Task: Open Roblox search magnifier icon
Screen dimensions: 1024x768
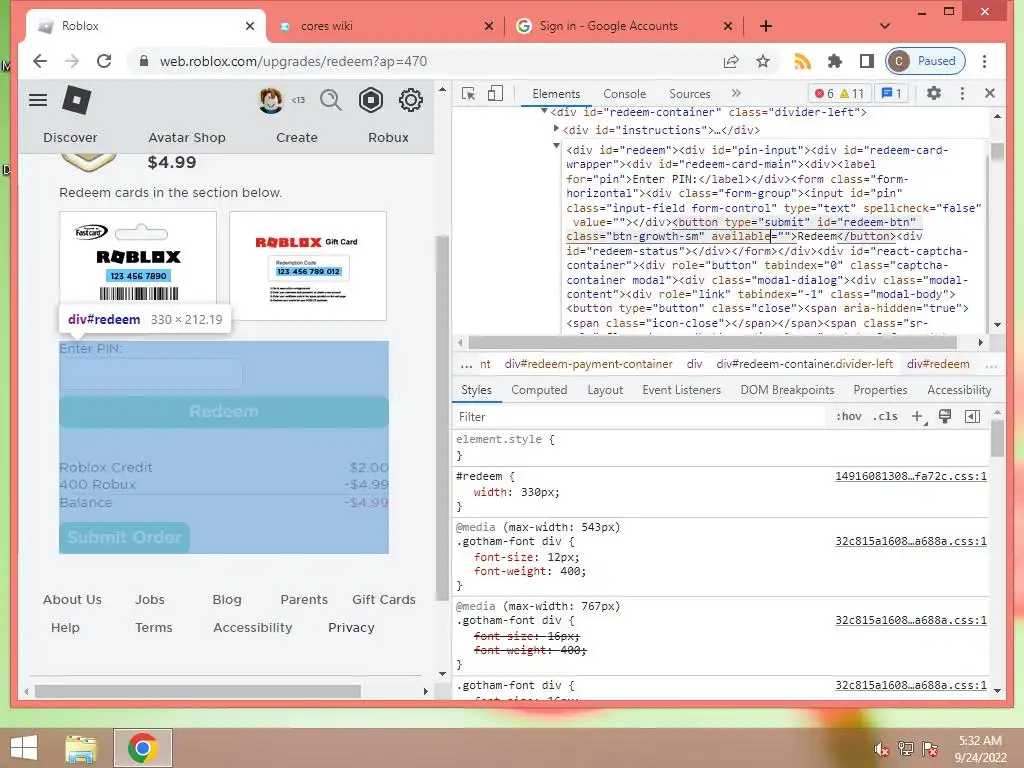Action: (x=331, y=100)
